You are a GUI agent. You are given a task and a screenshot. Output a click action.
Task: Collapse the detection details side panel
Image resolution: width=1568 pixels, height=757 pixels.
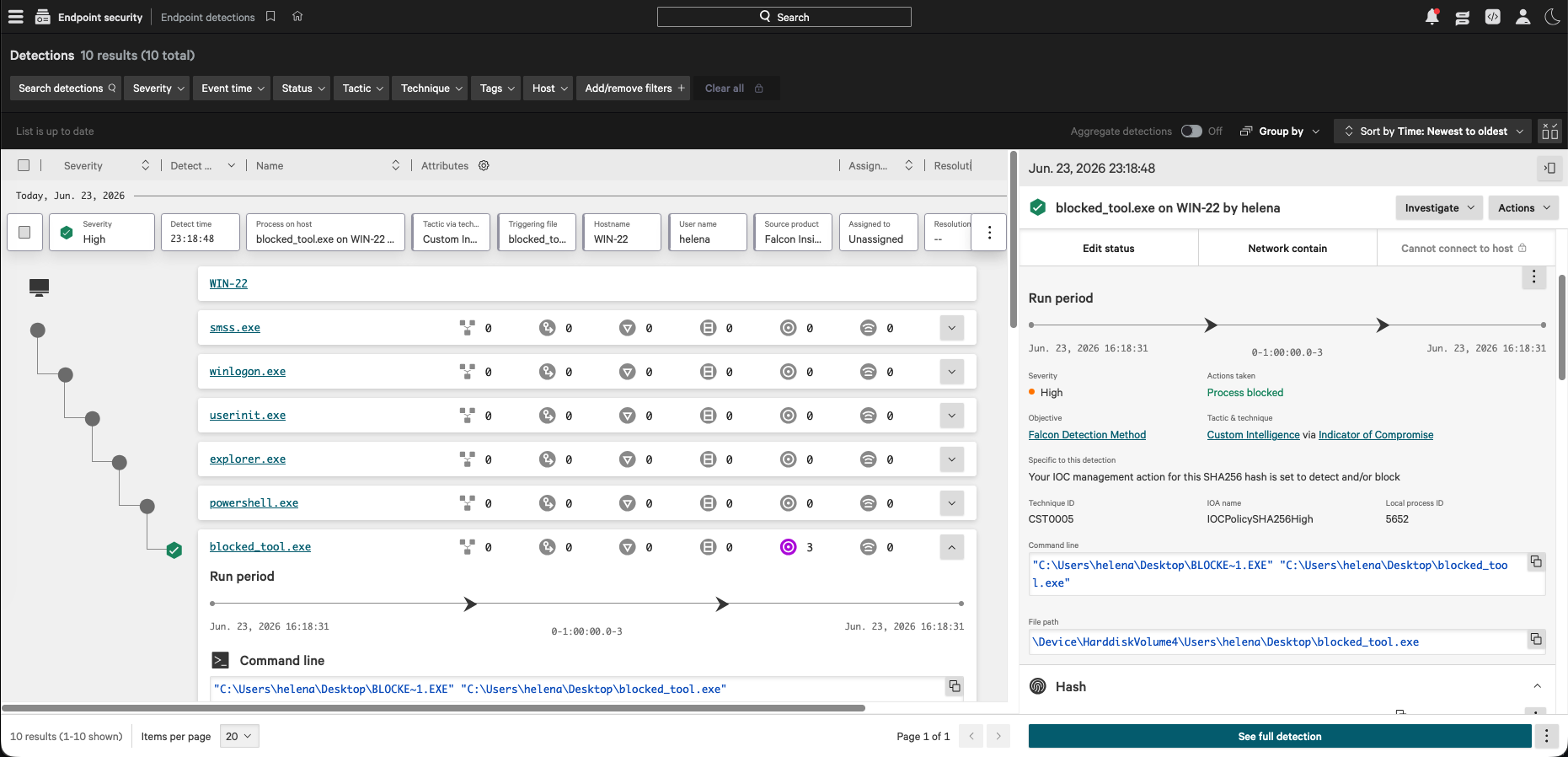[1549, 169]
